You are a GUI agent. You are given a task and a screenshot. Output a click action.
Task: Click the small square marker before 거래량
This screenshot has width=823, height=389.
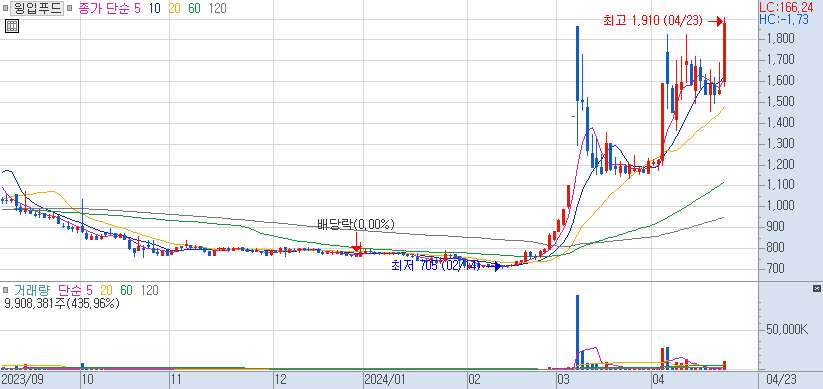pyautogui.click(x=6, y=290)
